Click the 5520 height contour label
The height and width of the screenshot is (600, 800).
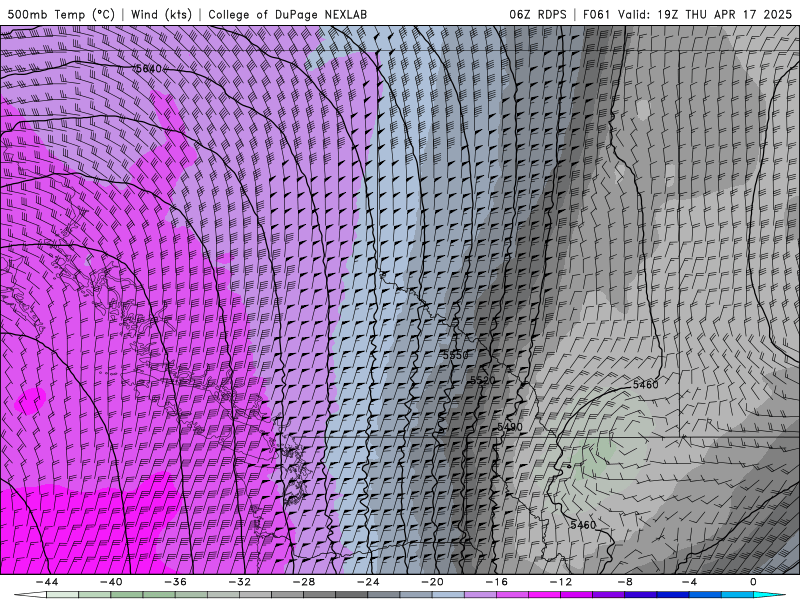pos(483,380)
